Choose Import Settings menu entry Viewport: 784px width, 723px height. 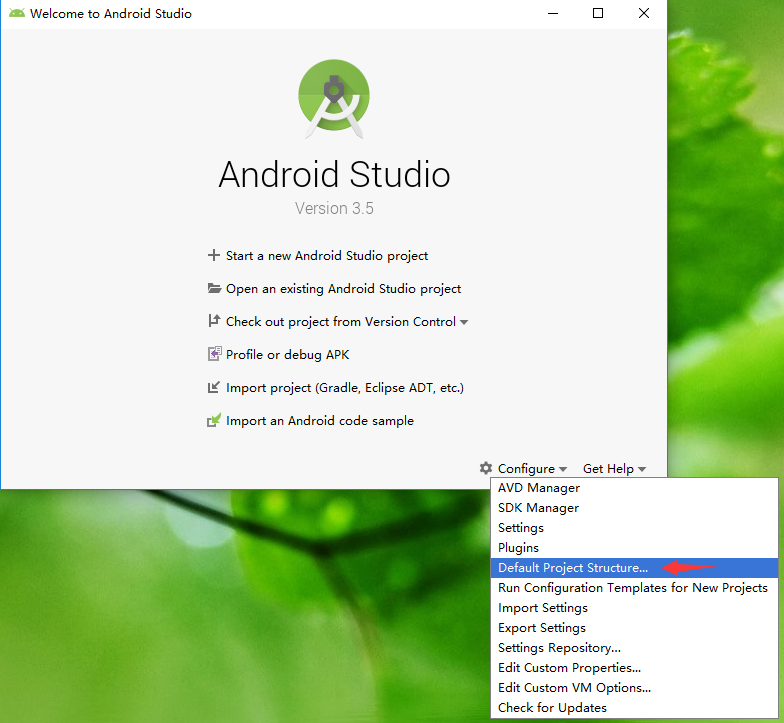[x=634, y=608]
